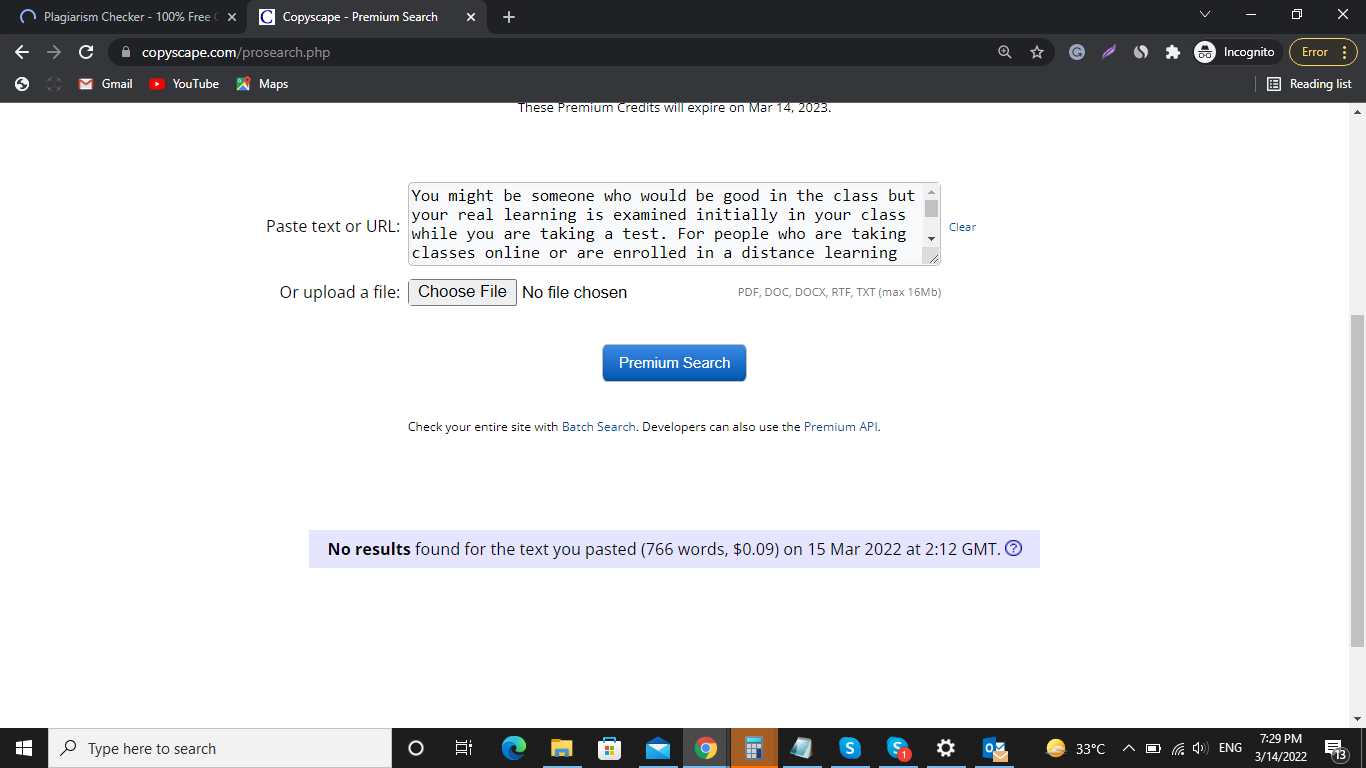Open the tab search chevron

(x=1204, y=14)
